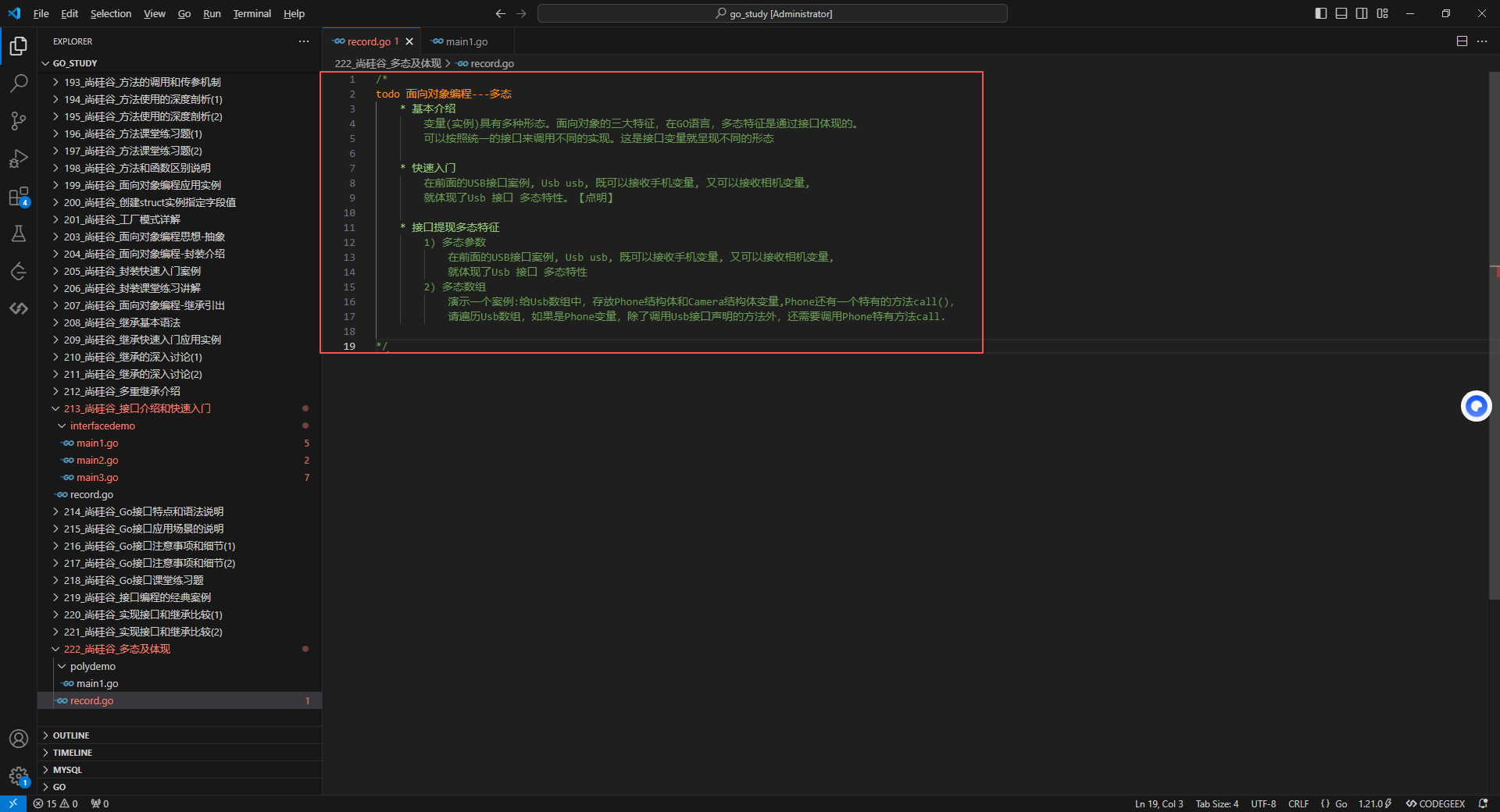Collapse the polydemo folder

coord(180,666)
